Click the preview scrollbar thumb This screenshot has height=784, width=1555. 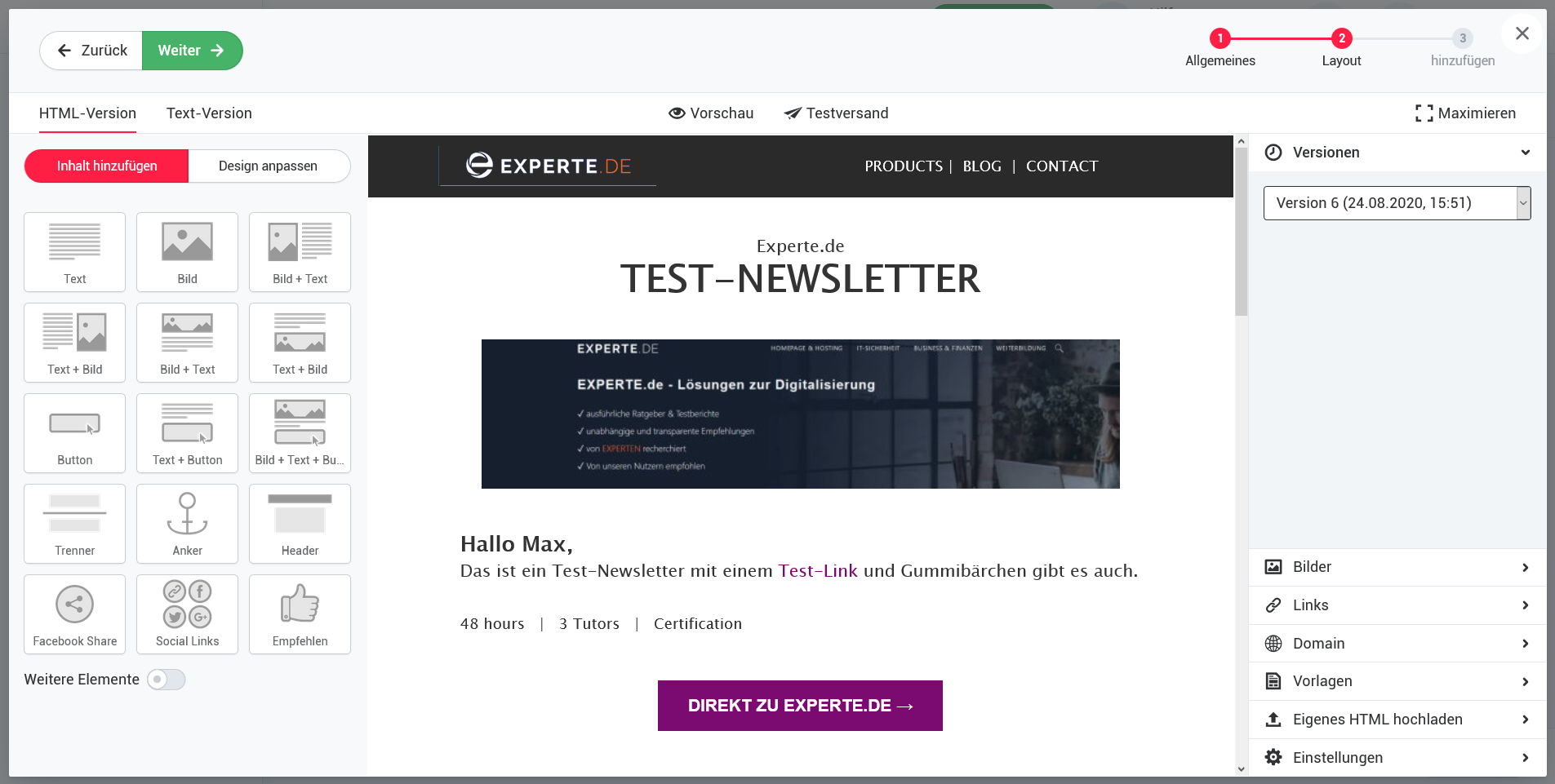point(1242,232)
